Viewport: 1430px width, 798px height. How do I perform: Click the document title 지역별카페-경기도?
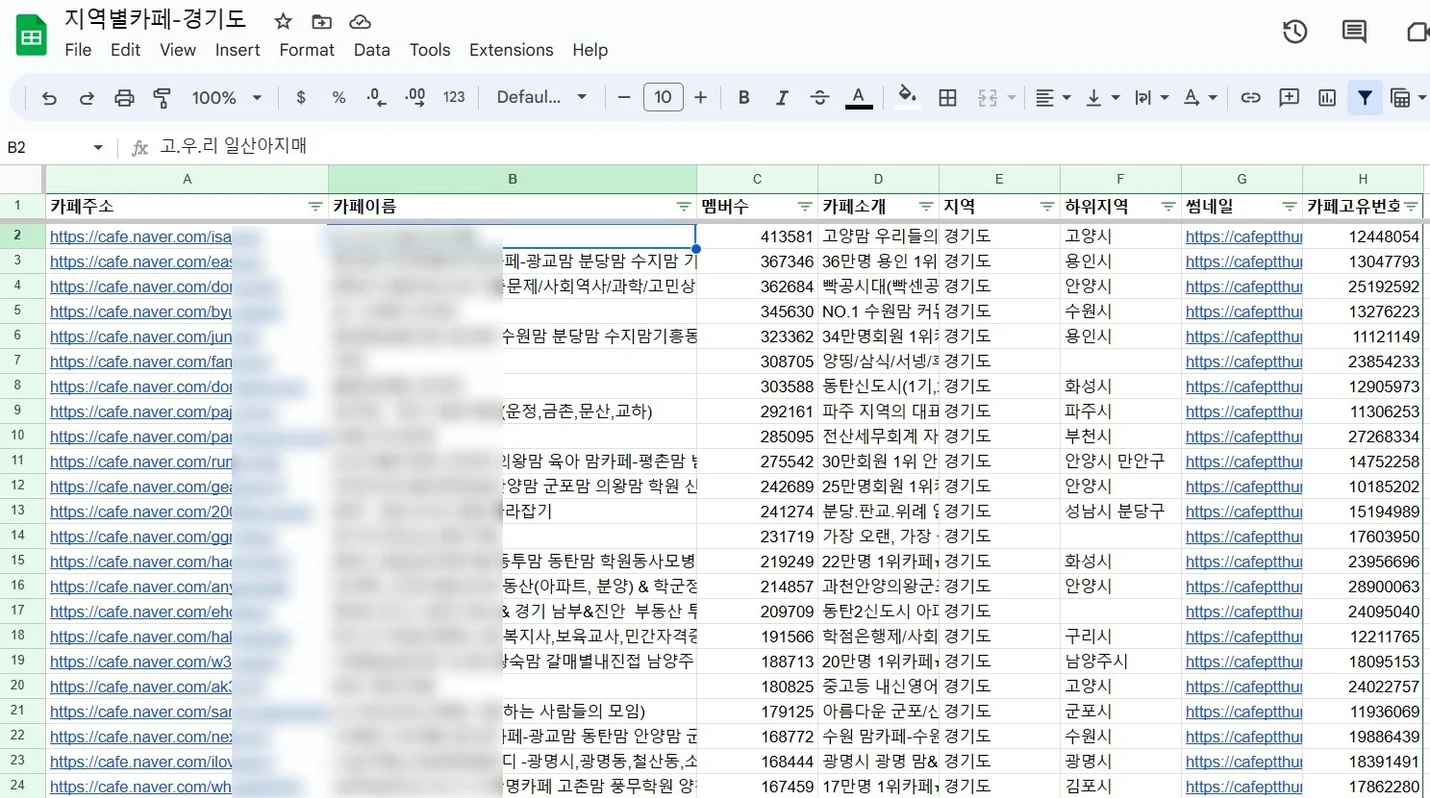coord(155,19)
